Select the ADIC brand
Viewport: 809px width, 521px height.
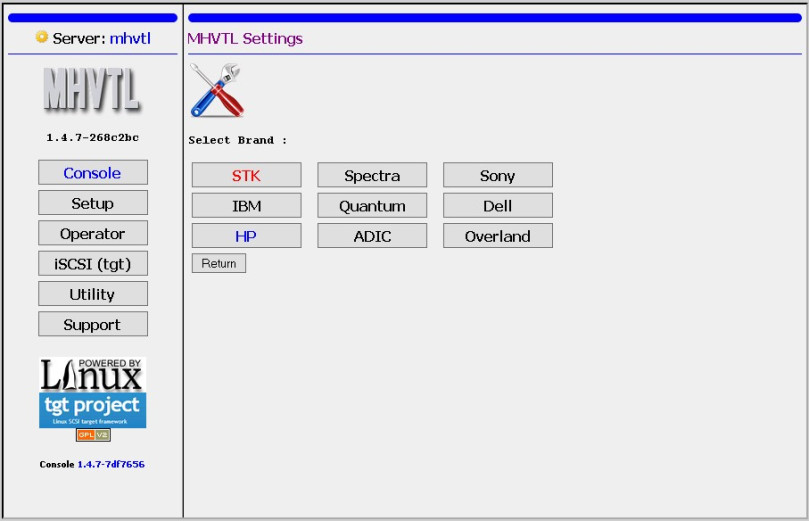tap(372, 236)
